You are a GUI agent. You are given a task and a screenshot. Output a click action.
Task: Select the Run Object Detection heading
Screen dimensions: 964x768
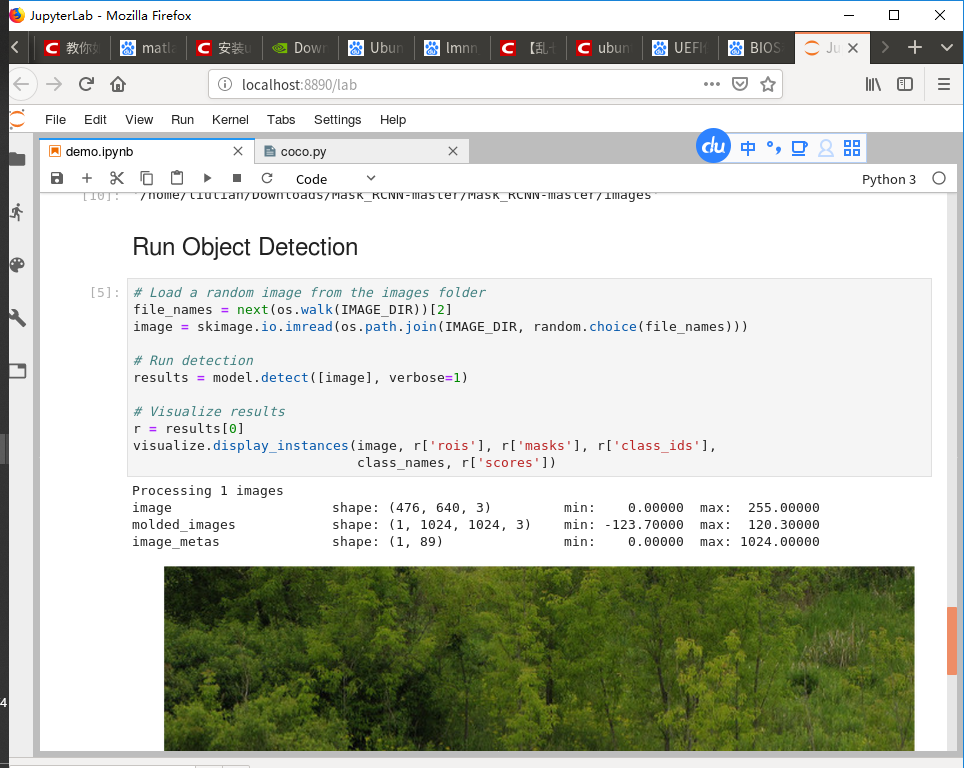[245, 247]
